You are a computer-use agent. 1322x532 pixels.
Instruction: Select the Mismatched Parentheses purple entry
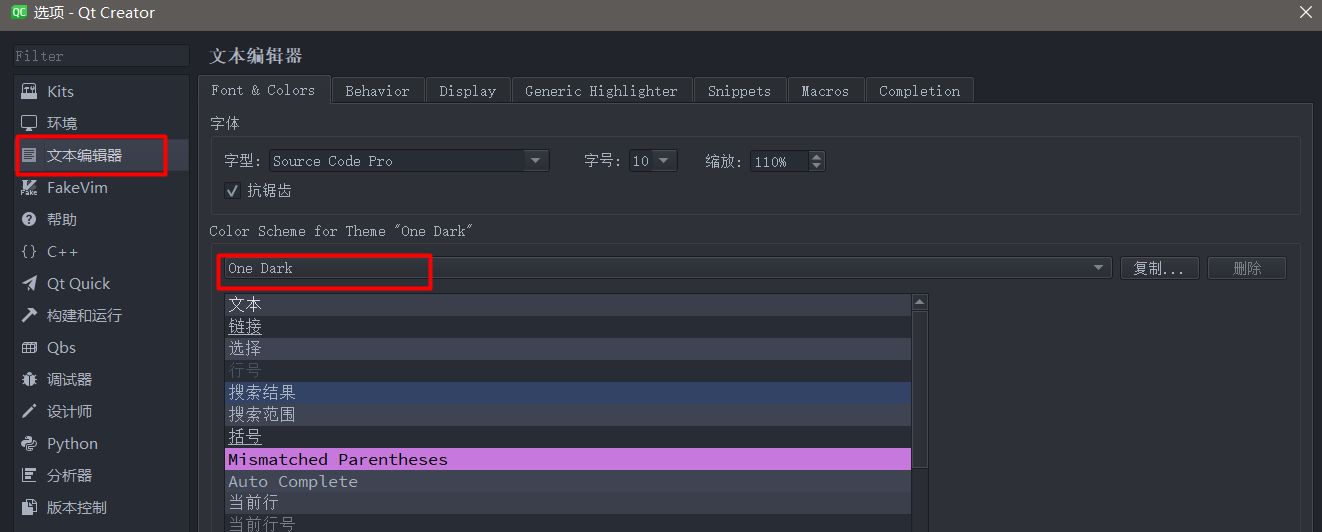pyautogui.click(x=568, y=459)
